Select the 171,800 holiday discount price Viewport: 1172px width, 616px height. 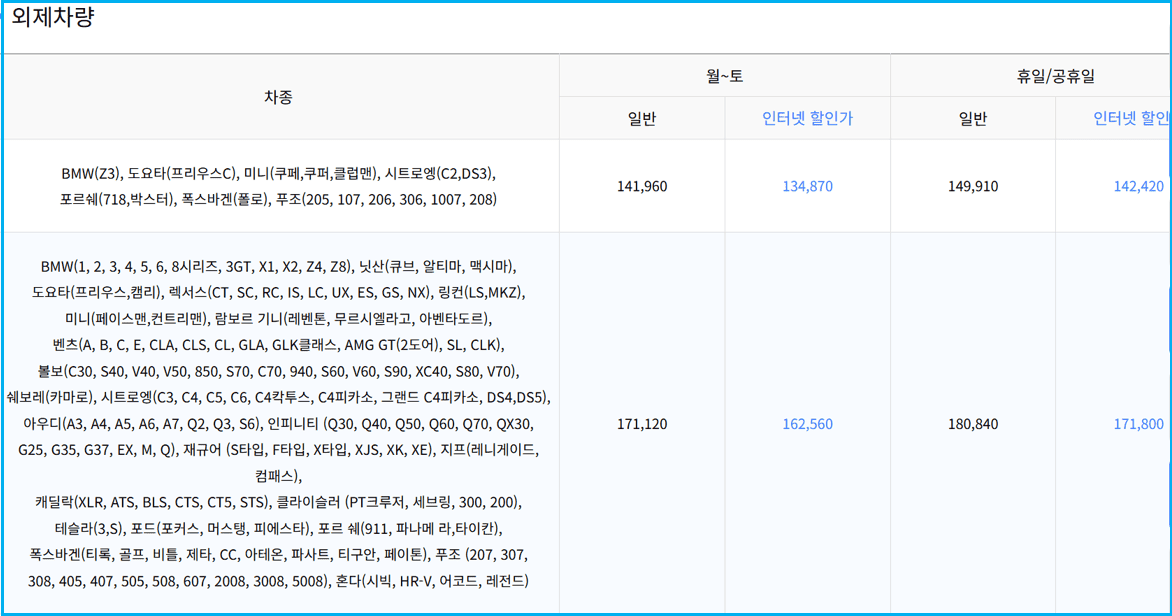[x=1138, y=424]
